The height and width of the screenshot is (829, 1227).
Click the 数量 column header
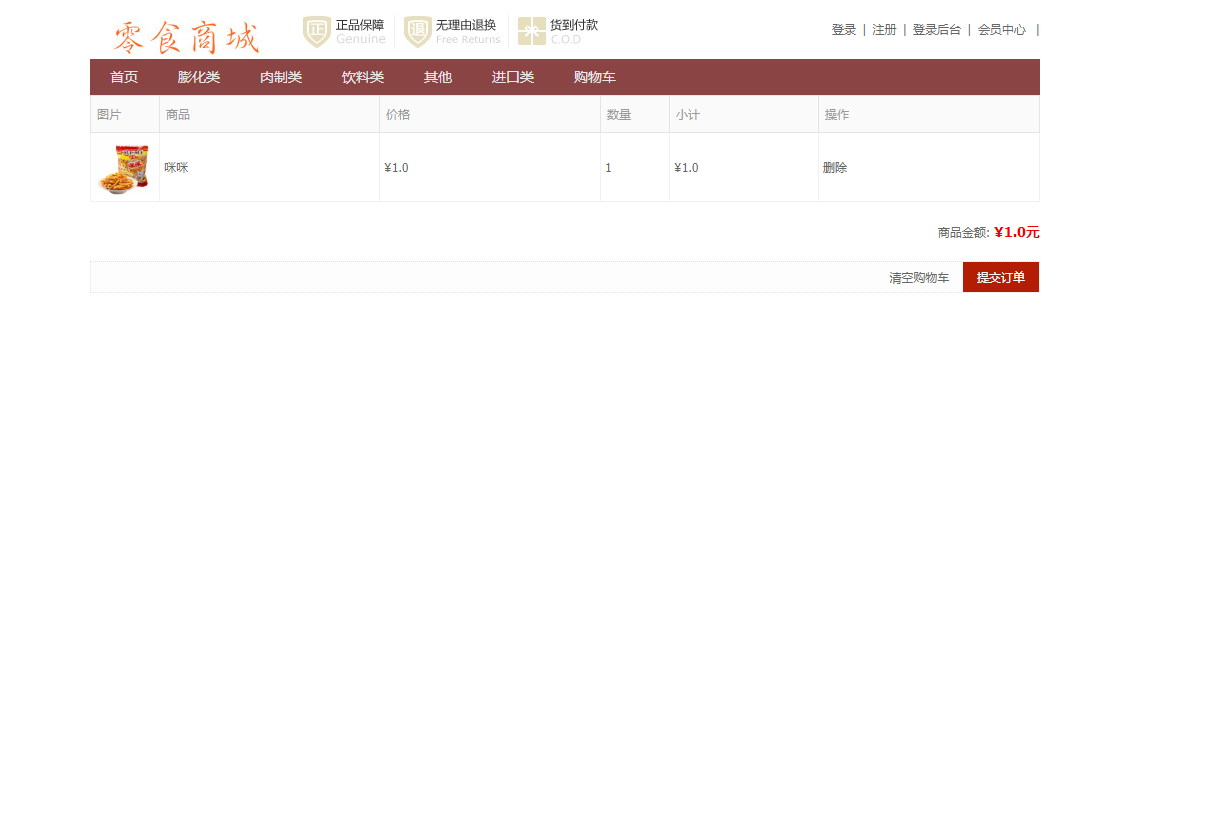pyautogui.click(x=619, y=115)
